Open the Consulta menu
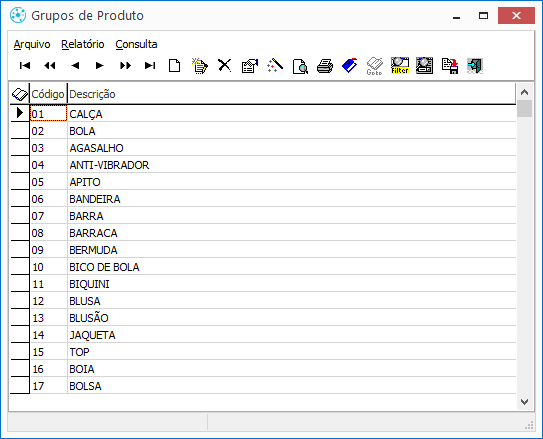Image resolution: width=543 pixels, height=439 pixels. click(136, 44)
